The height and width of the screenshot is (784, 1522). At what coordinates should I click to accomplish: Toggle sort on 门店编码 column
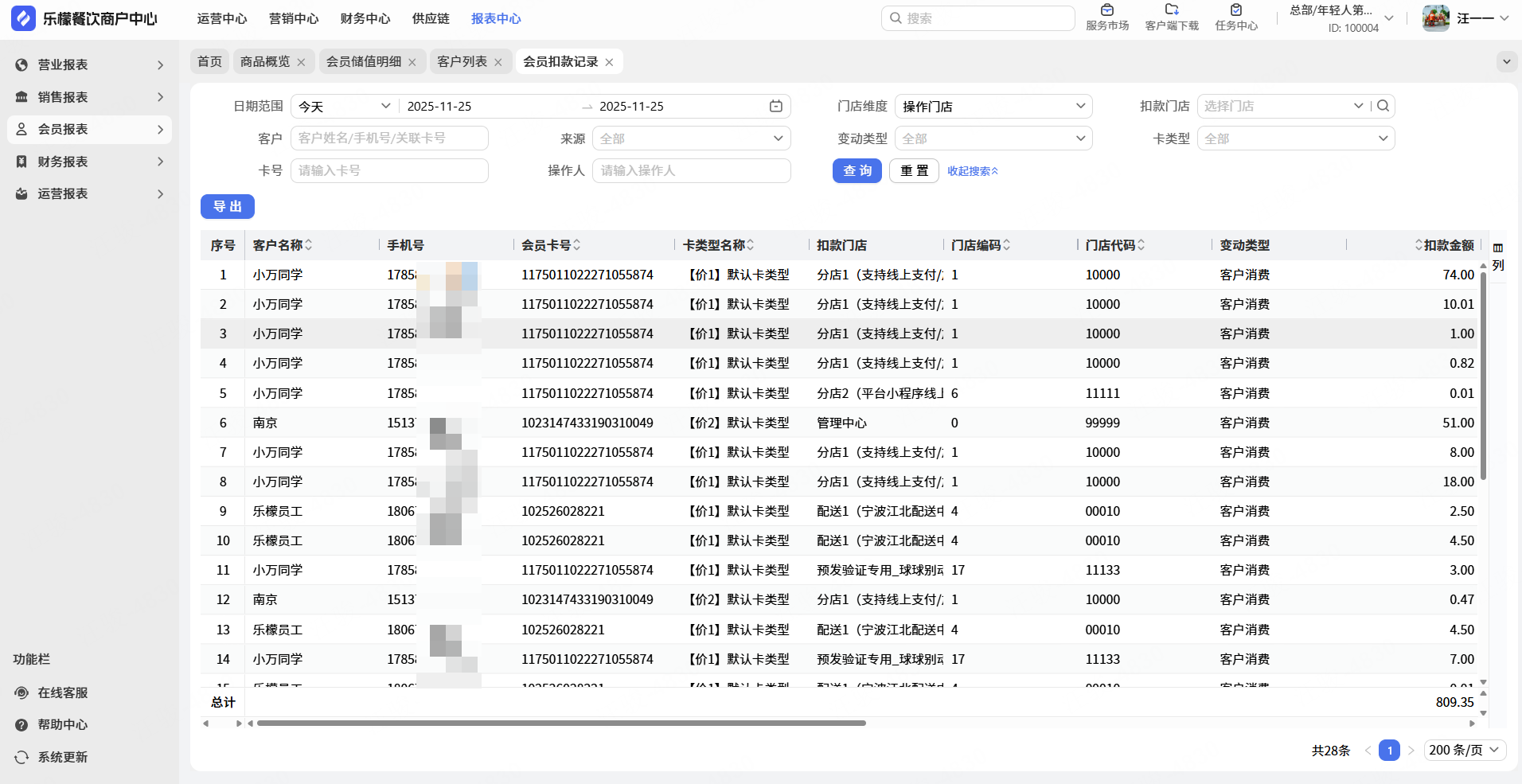pos(1006,245)
